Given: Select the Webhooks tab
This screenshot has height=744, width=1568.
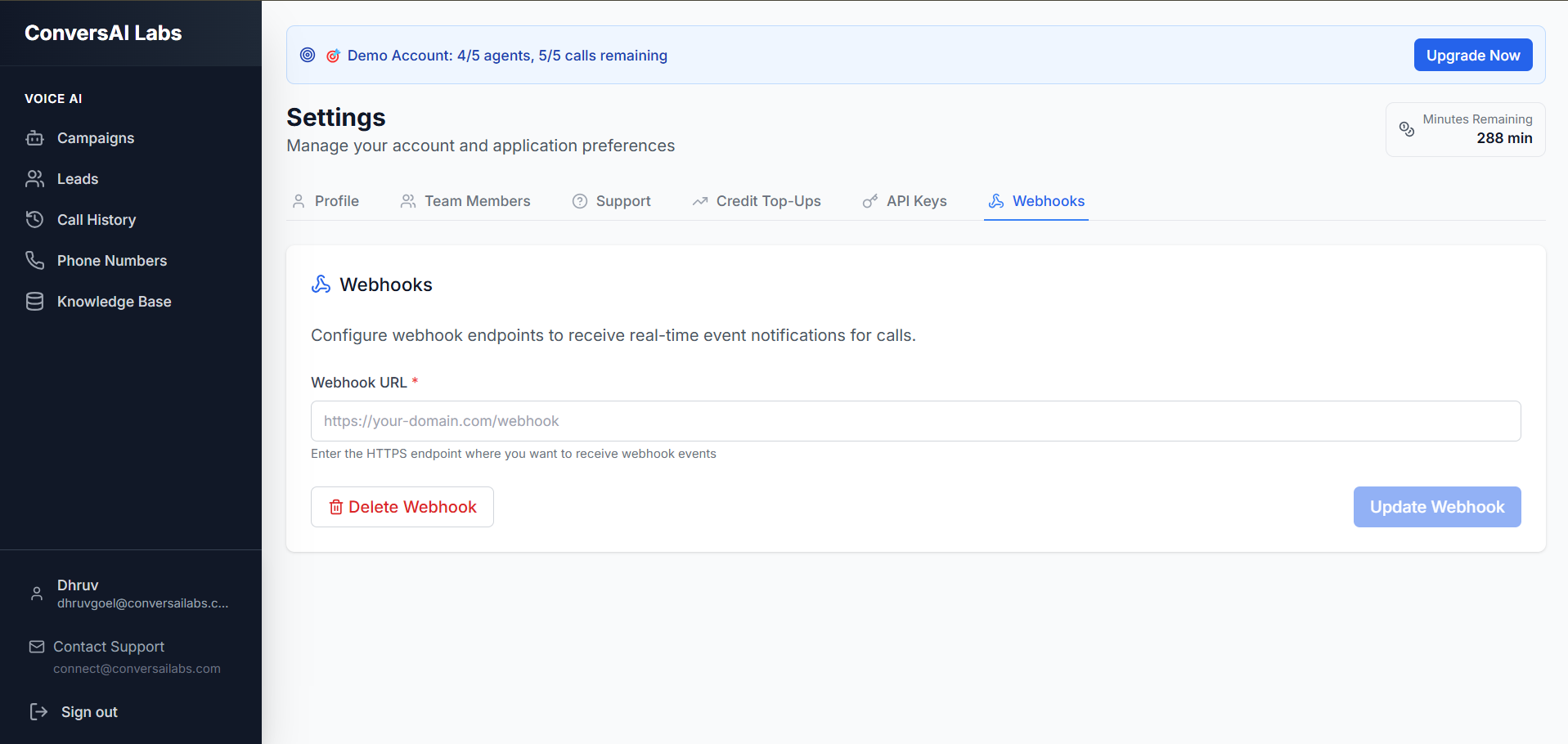Looking at the screenshot, I should 1036,201.
